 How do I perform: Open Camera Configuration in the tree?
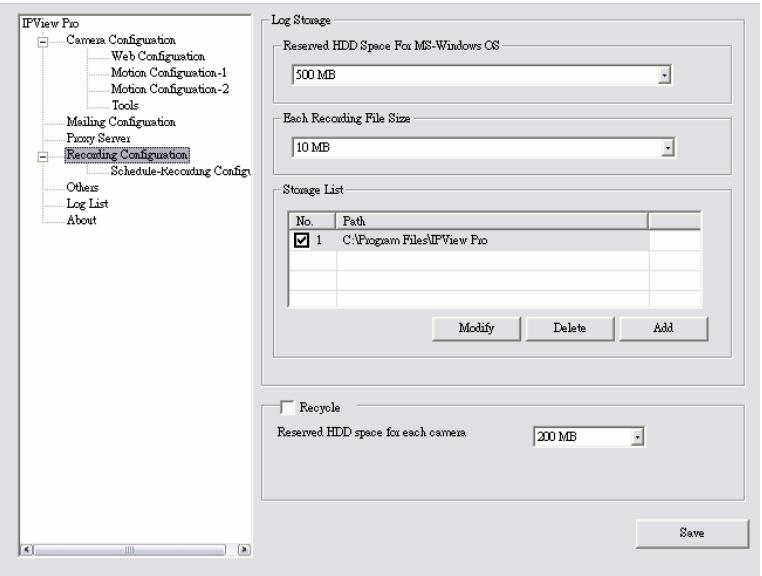point(121,40)
